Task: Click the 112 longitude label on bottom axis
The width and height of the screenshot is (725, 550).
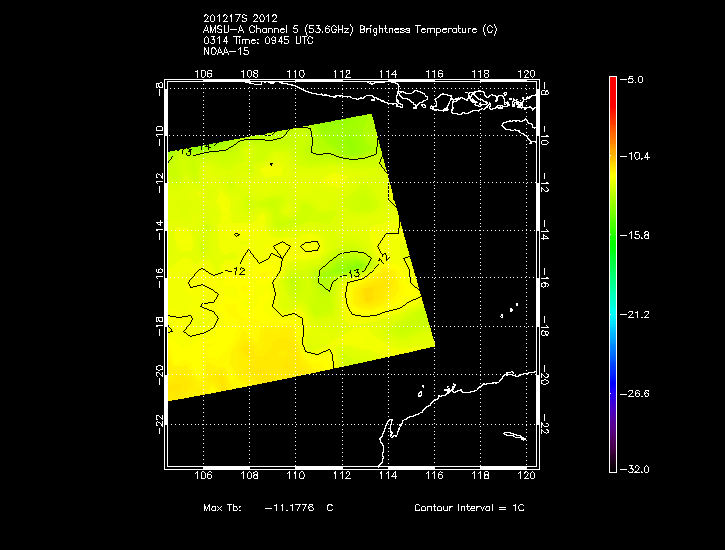Action: [342, 477]
